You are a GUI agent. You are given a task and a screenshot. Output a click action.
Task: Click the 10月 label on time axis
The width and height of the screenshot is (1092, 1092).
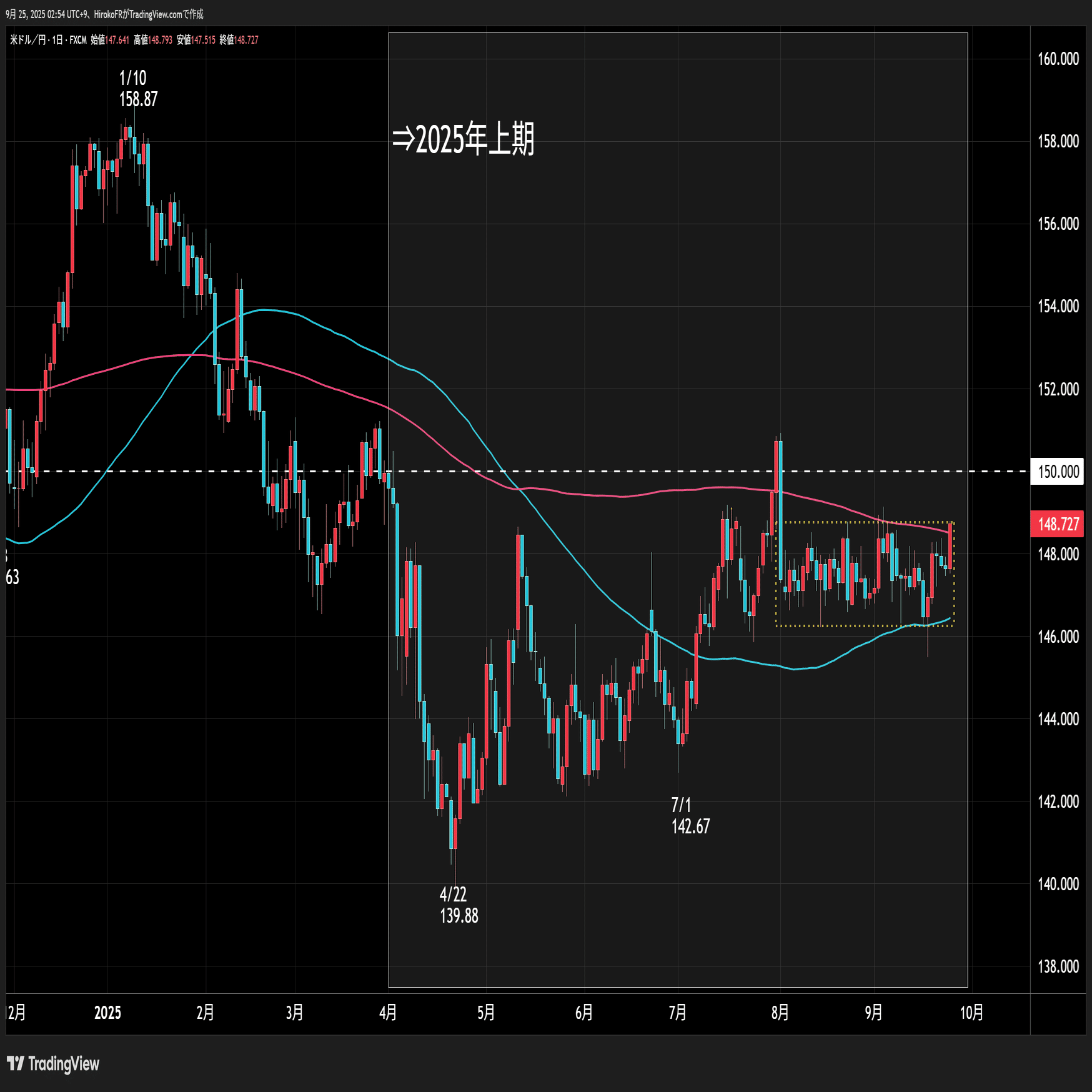click(x=971, y=1013)
